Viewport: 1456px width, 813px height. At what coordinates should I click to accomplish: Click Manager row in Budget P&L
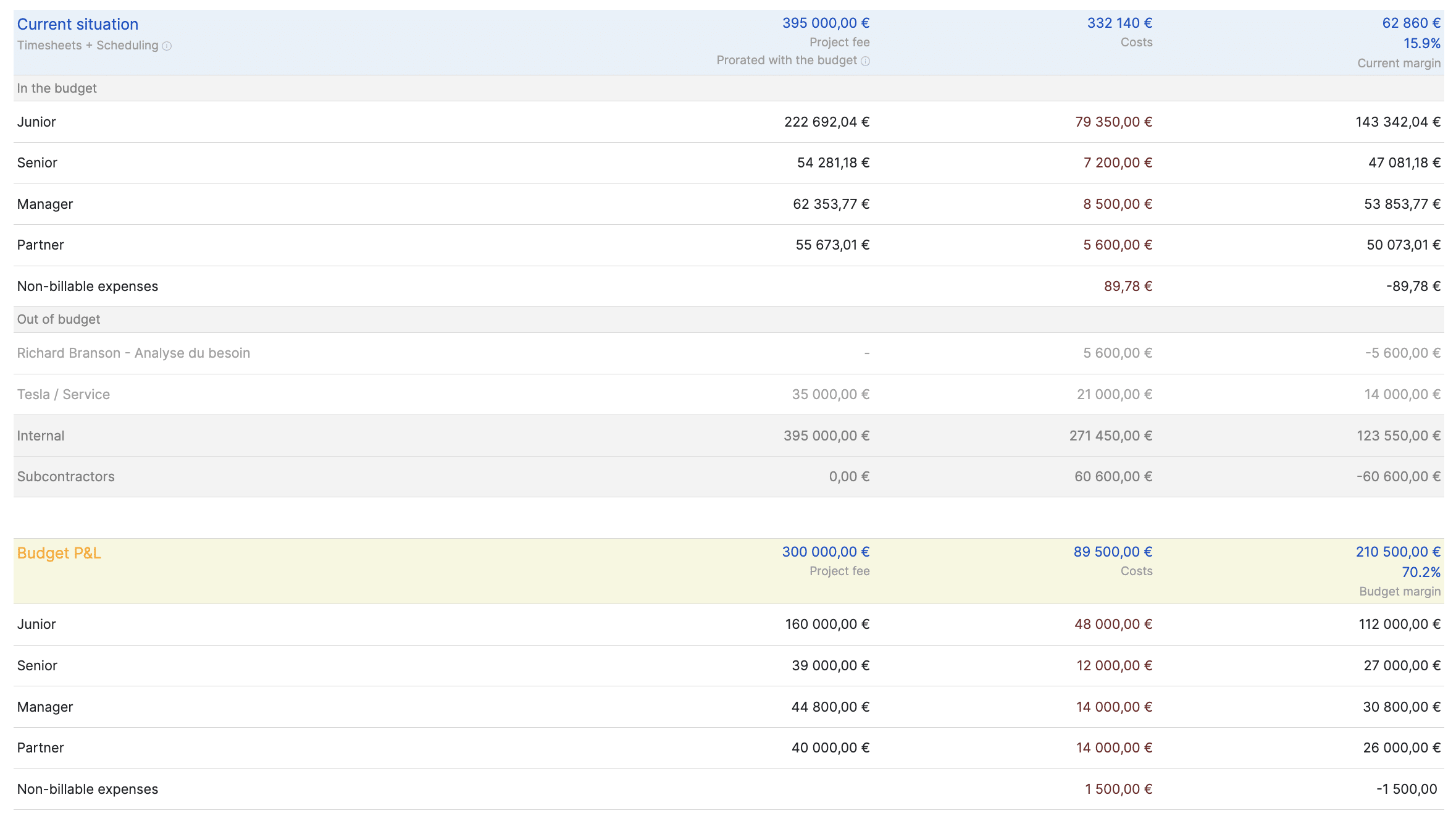(x=45, y=707)
